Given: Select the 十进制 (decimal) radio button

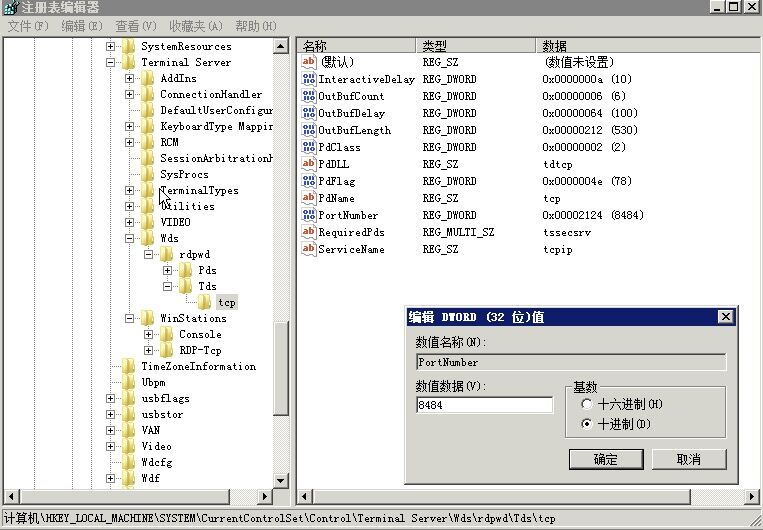Looking at the screenshot, I should click(x=585, y=424).
